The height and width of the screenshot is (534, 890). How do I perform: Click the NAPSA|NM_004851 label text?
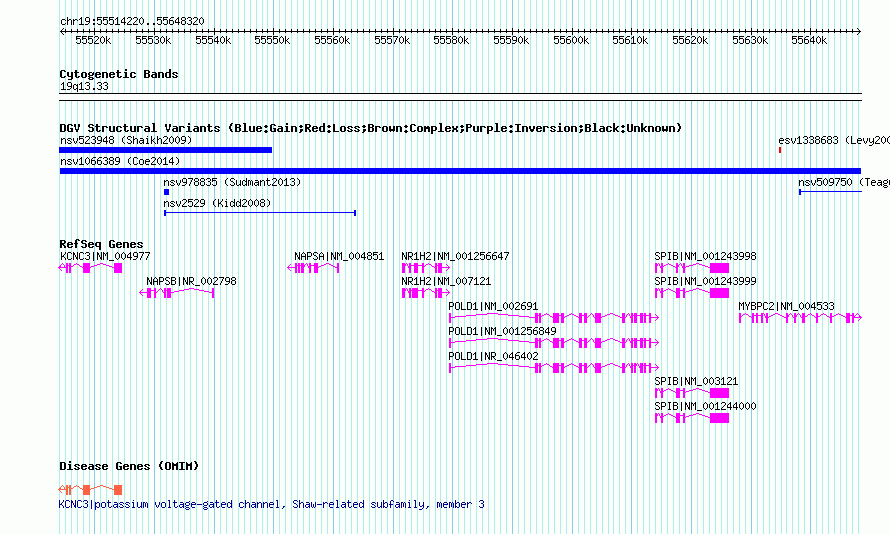point(339,256)
